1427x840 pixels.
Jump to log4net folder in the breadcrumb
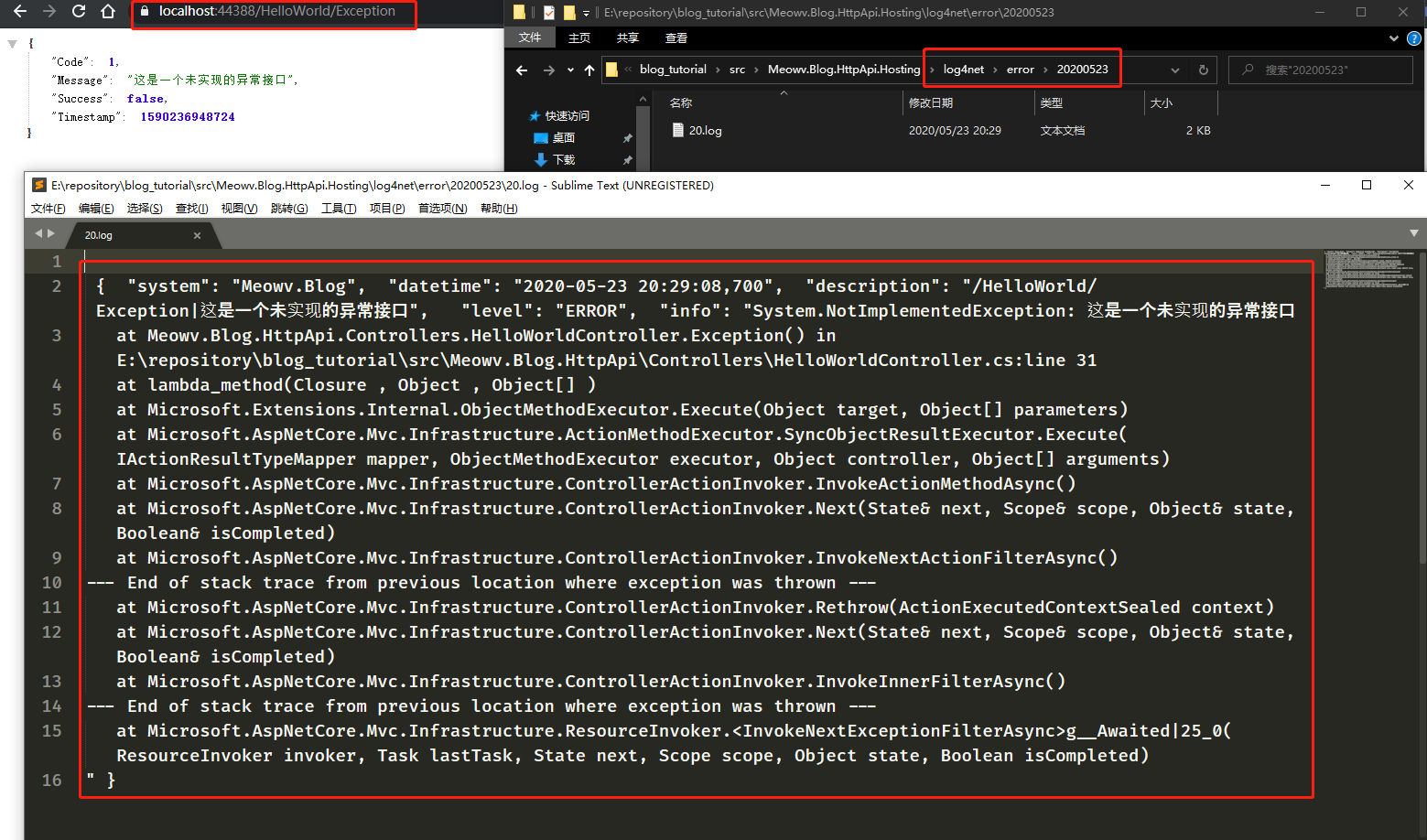tap(964, 70)
